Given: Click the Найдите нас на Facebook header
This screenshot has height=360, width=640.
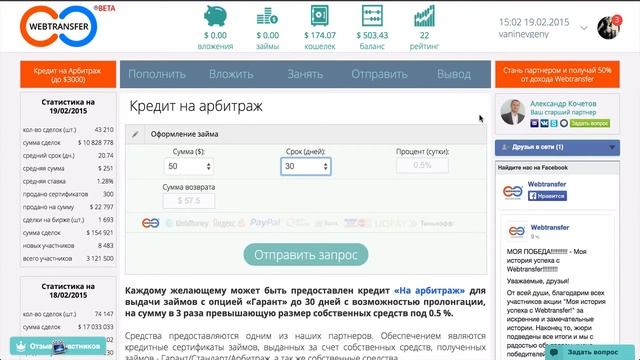Looking at the screenshot, I should (x=533, y=167).
